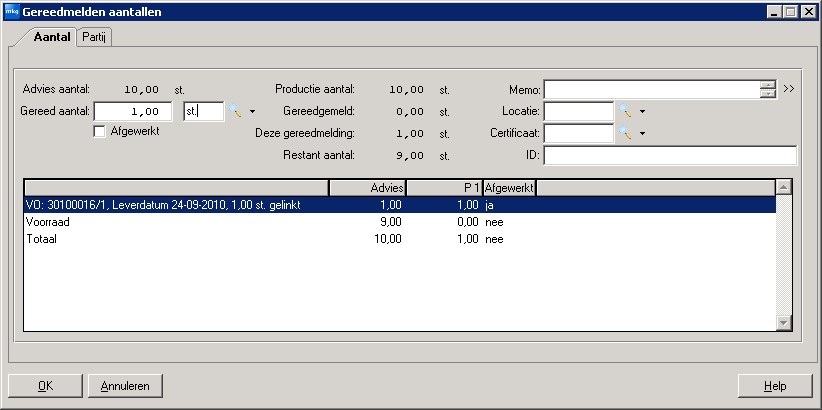Click the Afgewerkt column header
Viewport: 822px width, 410px height.
tap(509, 187)
